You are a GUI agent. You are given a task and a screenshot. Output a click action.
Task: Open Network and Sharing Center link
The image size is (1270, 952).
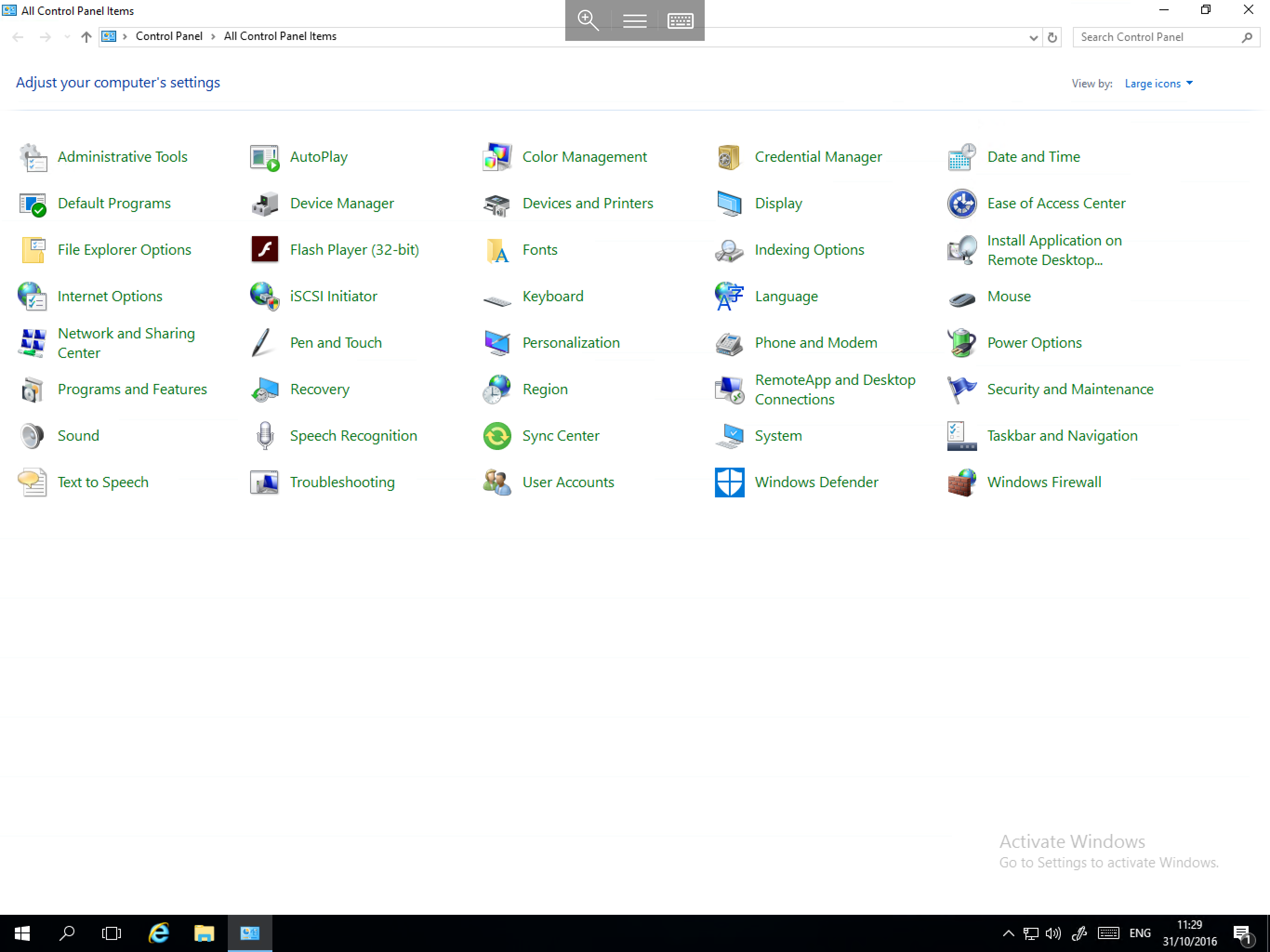[x=126, y=343]
